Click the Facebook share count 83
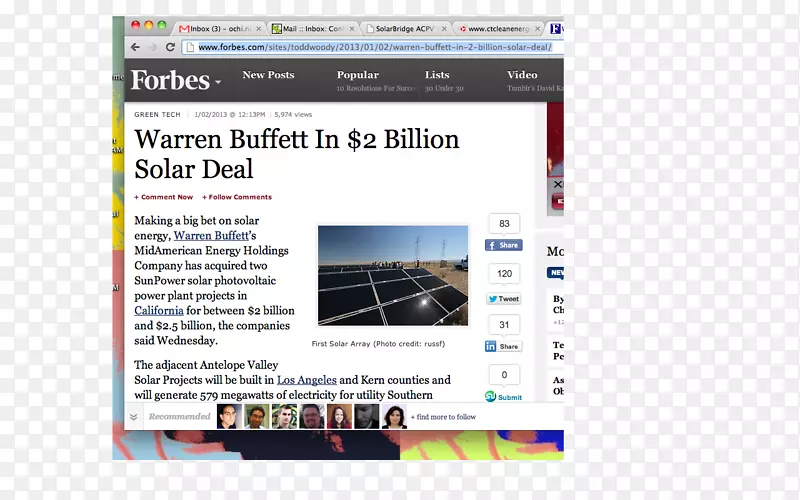 tap(504, 223)
